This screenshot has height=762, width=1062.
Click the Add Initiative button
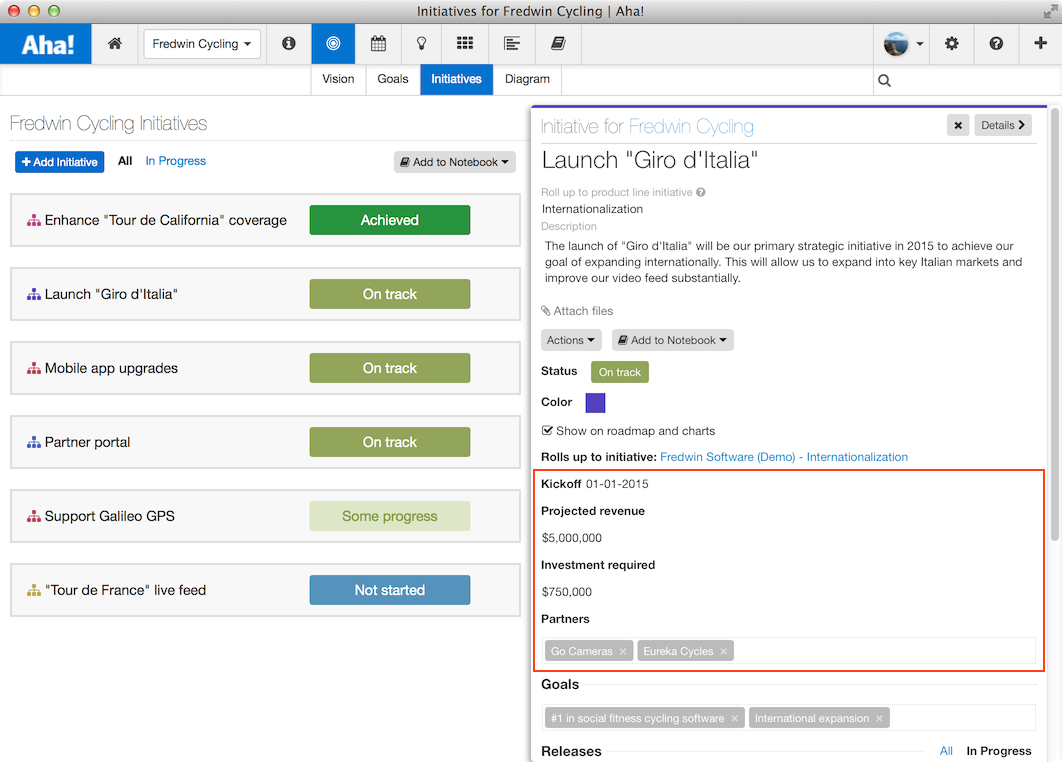click(x=60, y=162)
